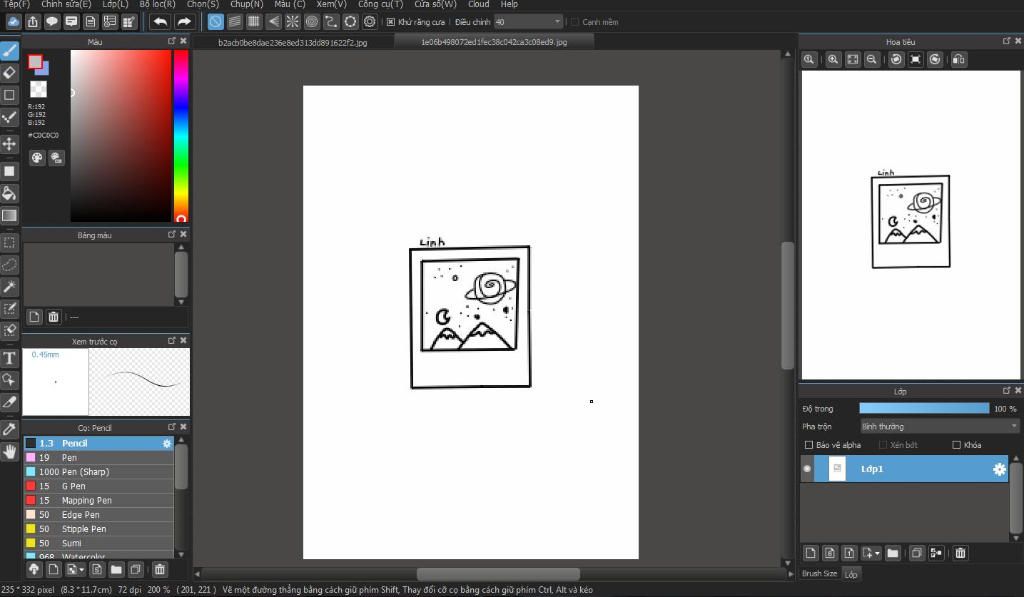
Task: Select the Eraser tool
Action: pos(9,73)
